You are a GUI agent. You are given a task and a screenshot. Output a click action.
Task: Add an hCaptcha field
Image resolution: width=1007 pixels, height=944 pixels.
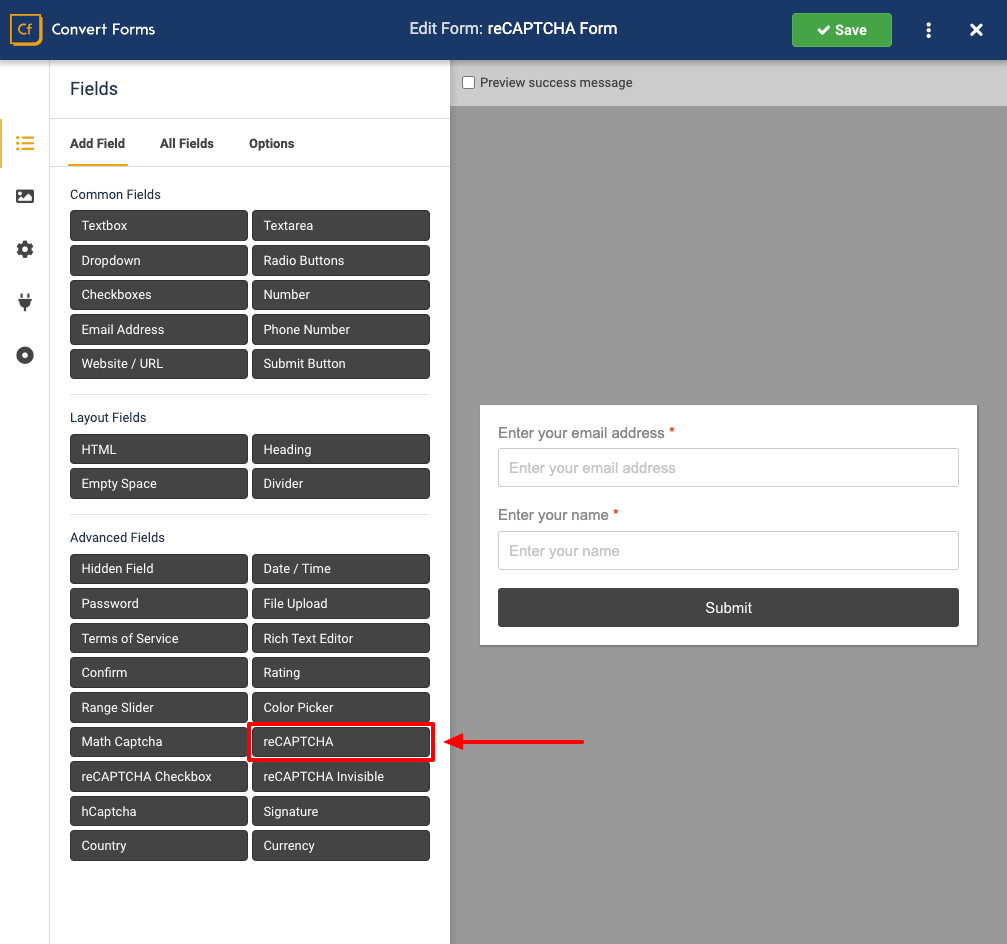tap(159, 811)
